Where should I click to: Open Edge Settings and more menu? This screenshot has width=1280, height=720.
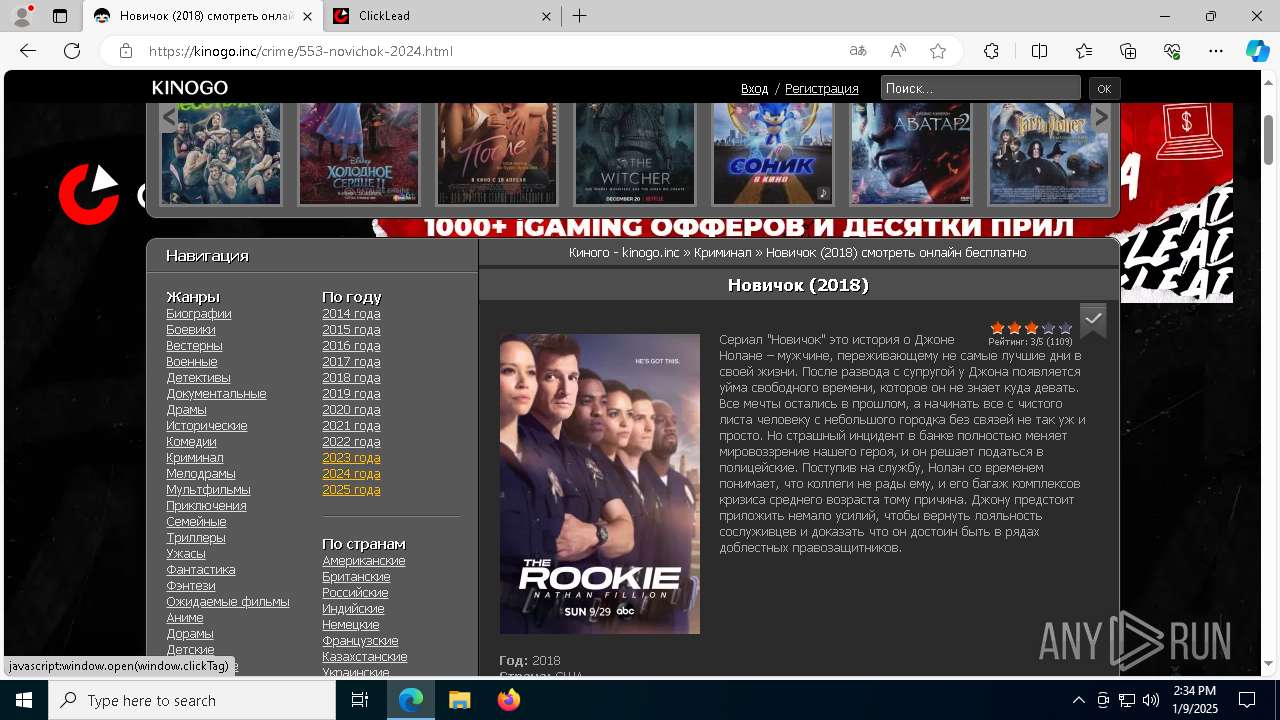1216,51
